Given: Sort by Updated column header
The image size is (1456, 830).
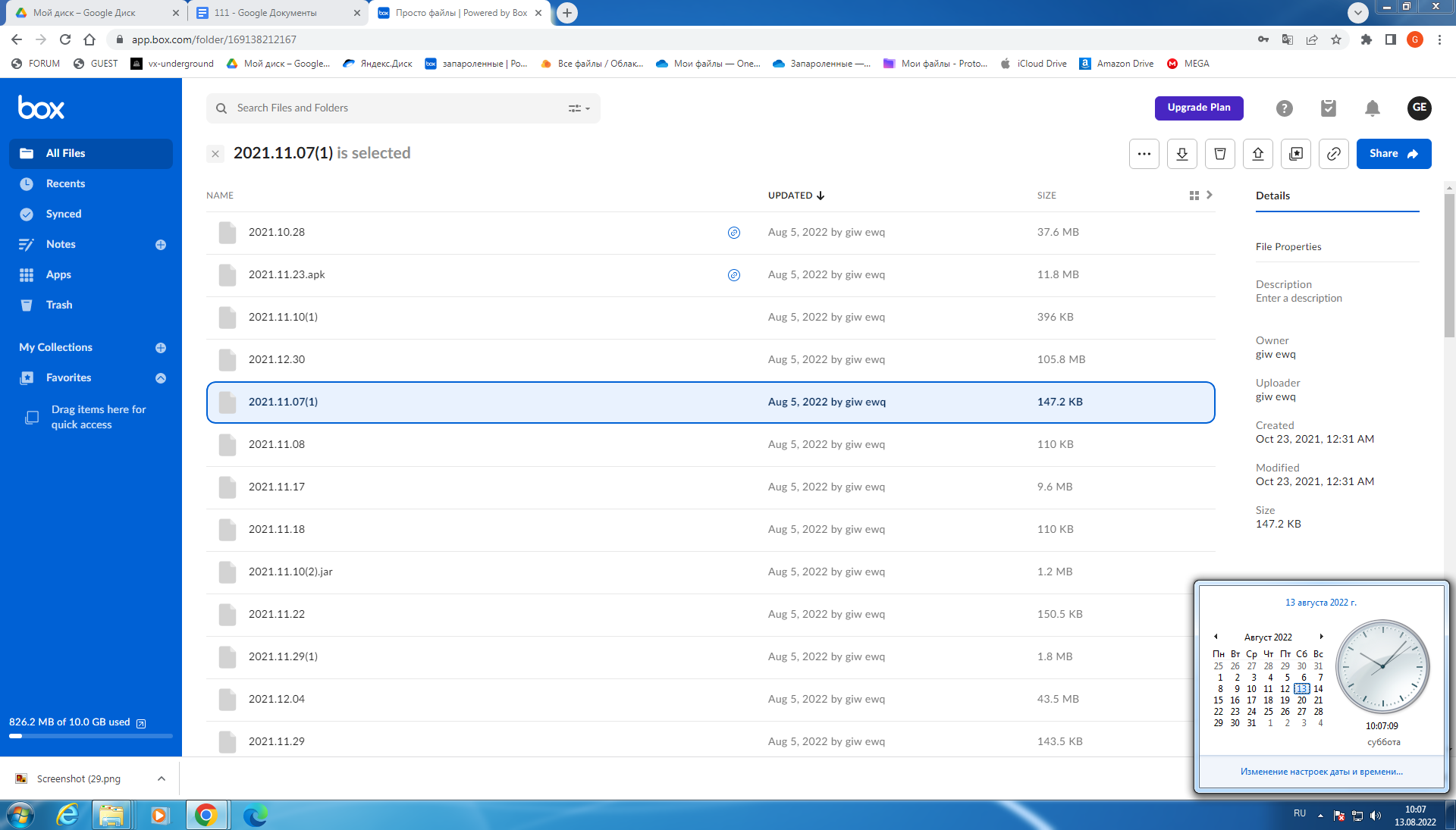Looking at the screenshot, I should point(795,196).
